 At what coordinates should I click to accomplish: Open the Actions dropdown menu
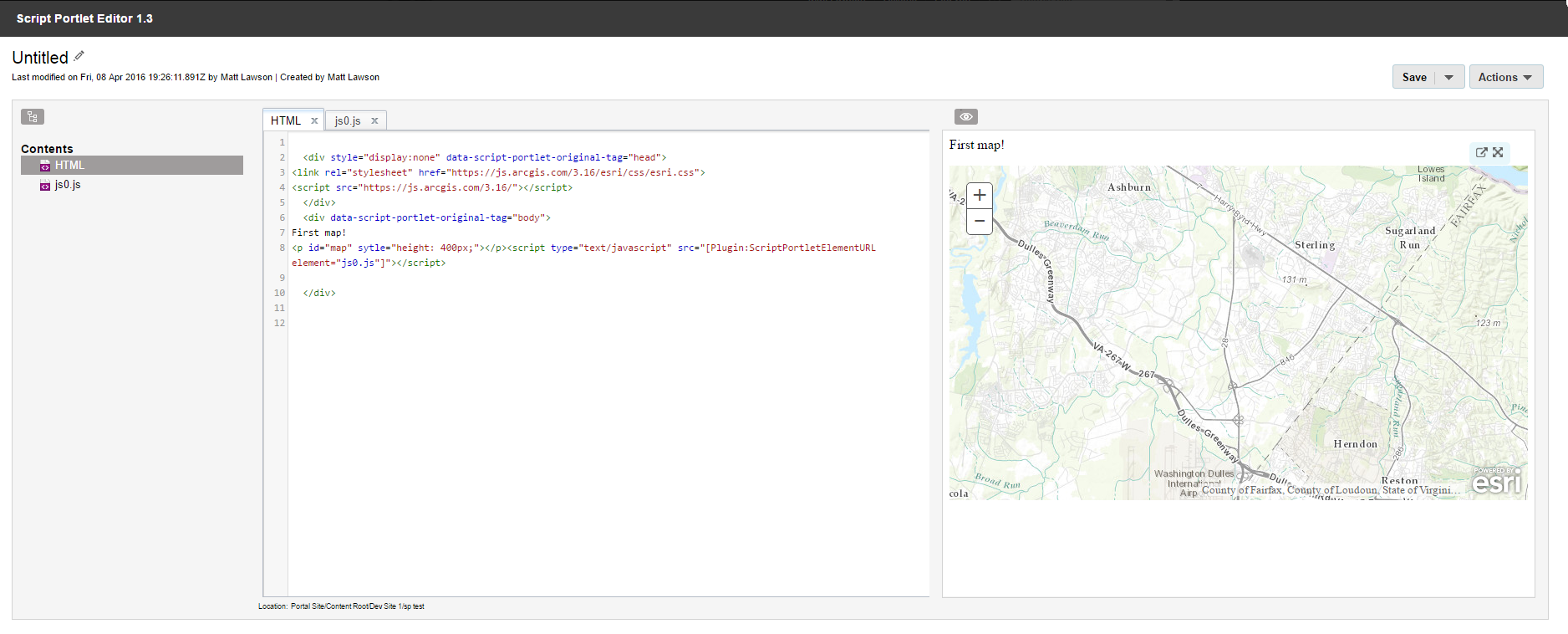point(1506,77)
